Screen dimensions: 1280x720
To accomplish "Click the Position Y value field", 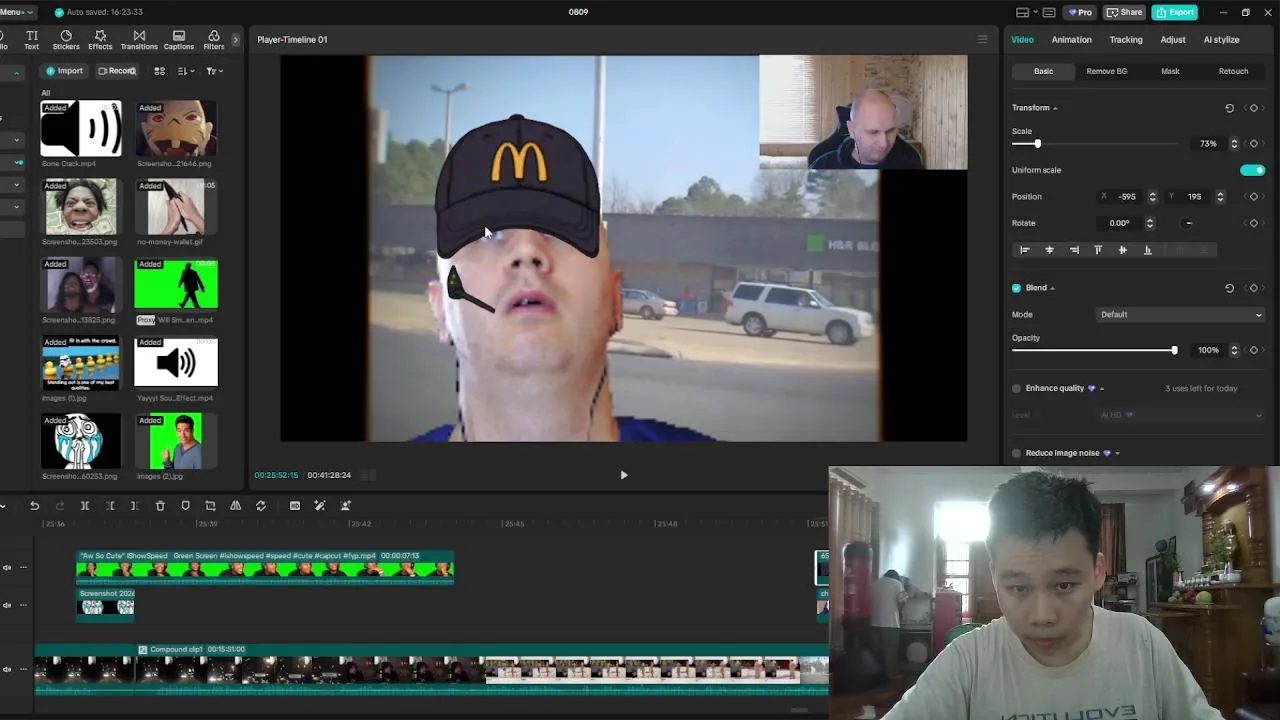I will tap(1194, 197).
